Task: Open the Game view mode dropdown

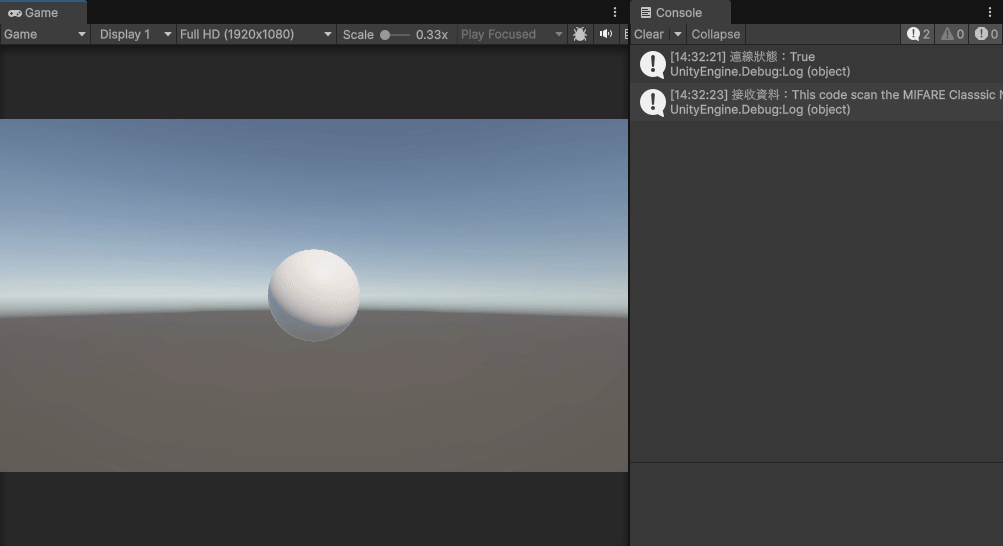Action: click(45, 34)
